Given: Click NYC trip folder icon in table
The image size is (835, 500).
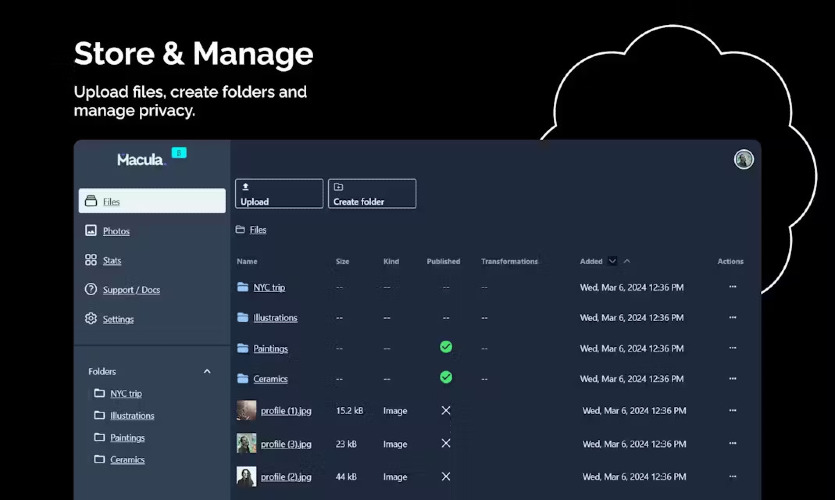Looking at the screenshot, I should pos(243,287).
